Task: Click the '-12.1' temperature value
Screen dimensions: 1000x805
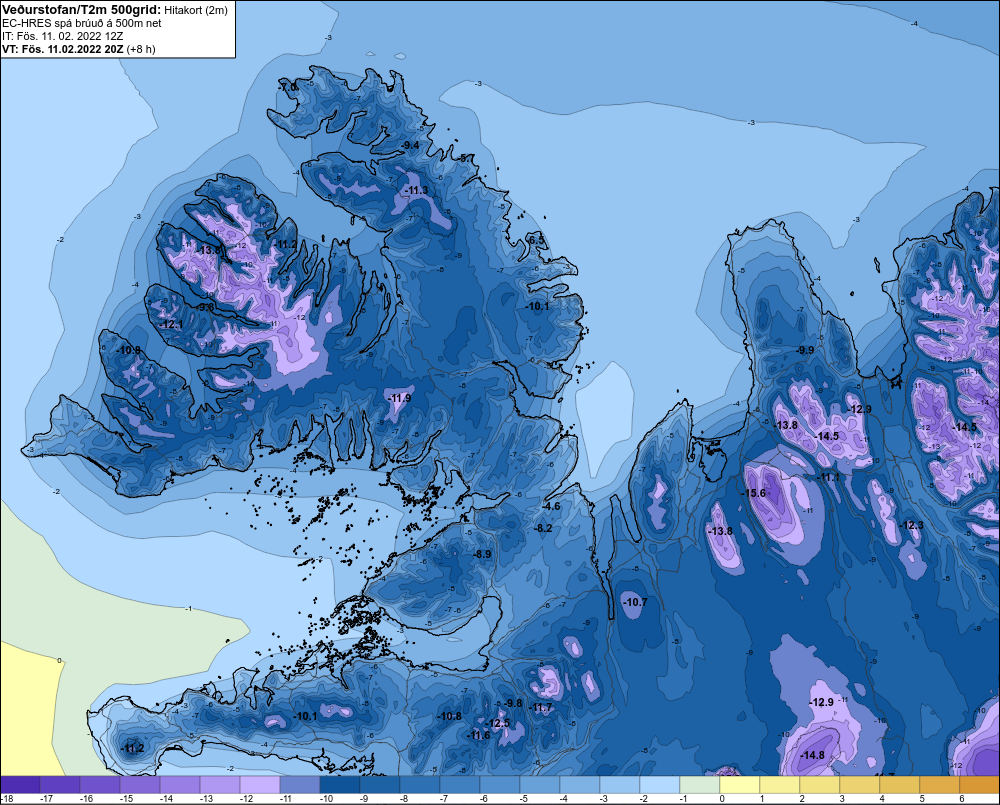Action: point(171,324)
